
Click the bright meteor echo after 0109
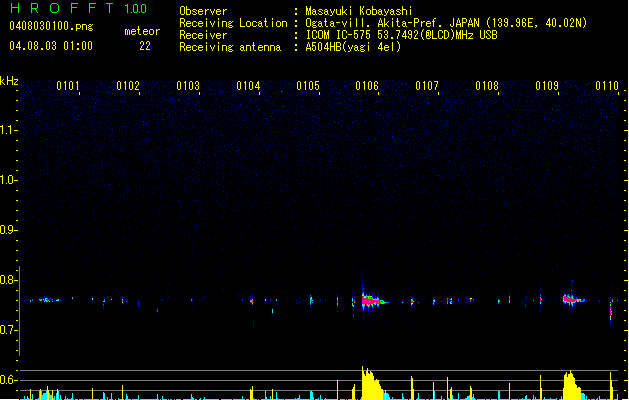(573, 299)
